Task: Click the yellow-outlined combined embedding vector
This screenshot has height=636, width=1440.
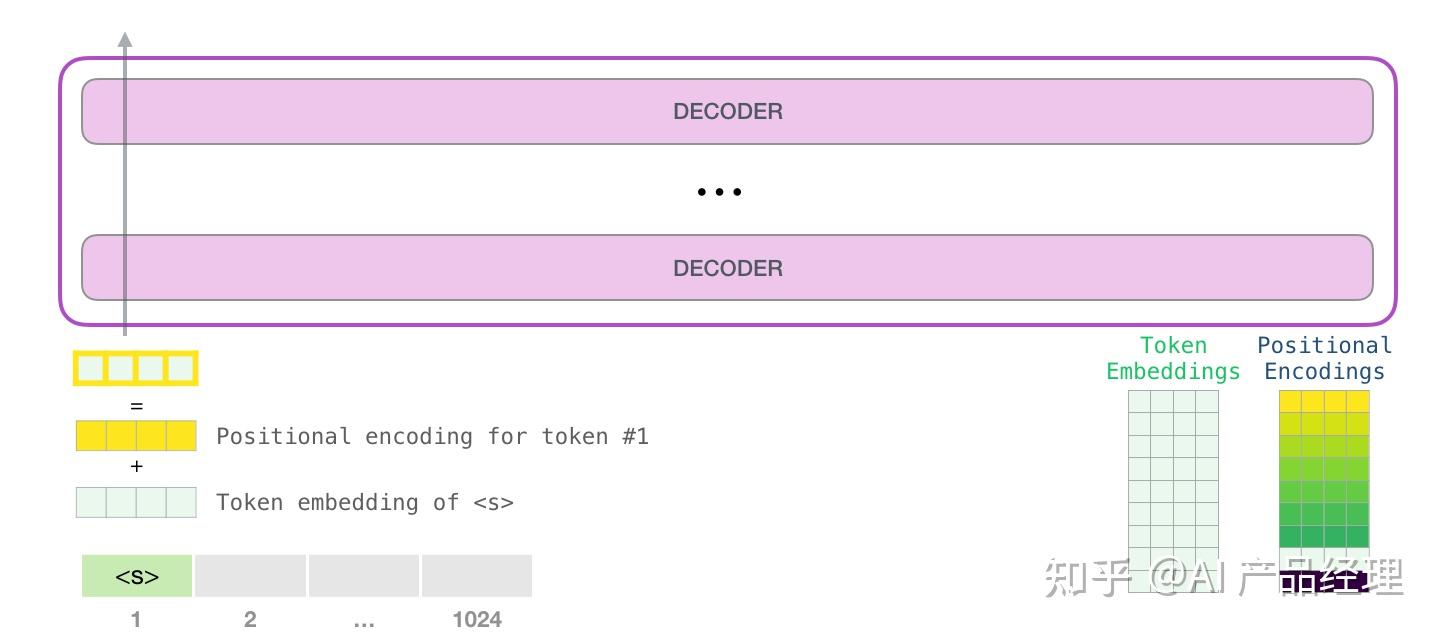Action: [136, 369]
